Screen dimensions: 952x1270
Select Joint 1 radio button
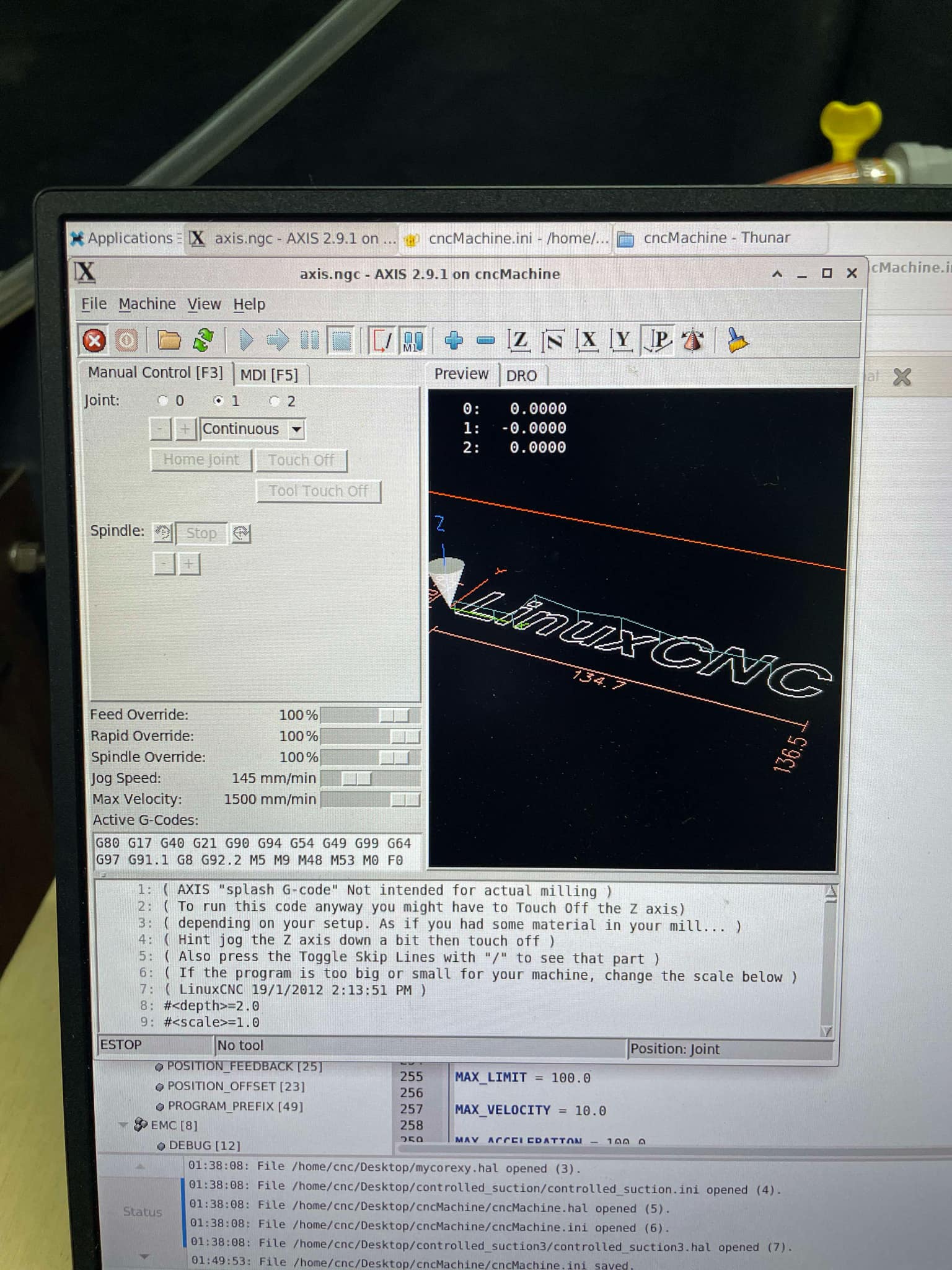[218, 401]
